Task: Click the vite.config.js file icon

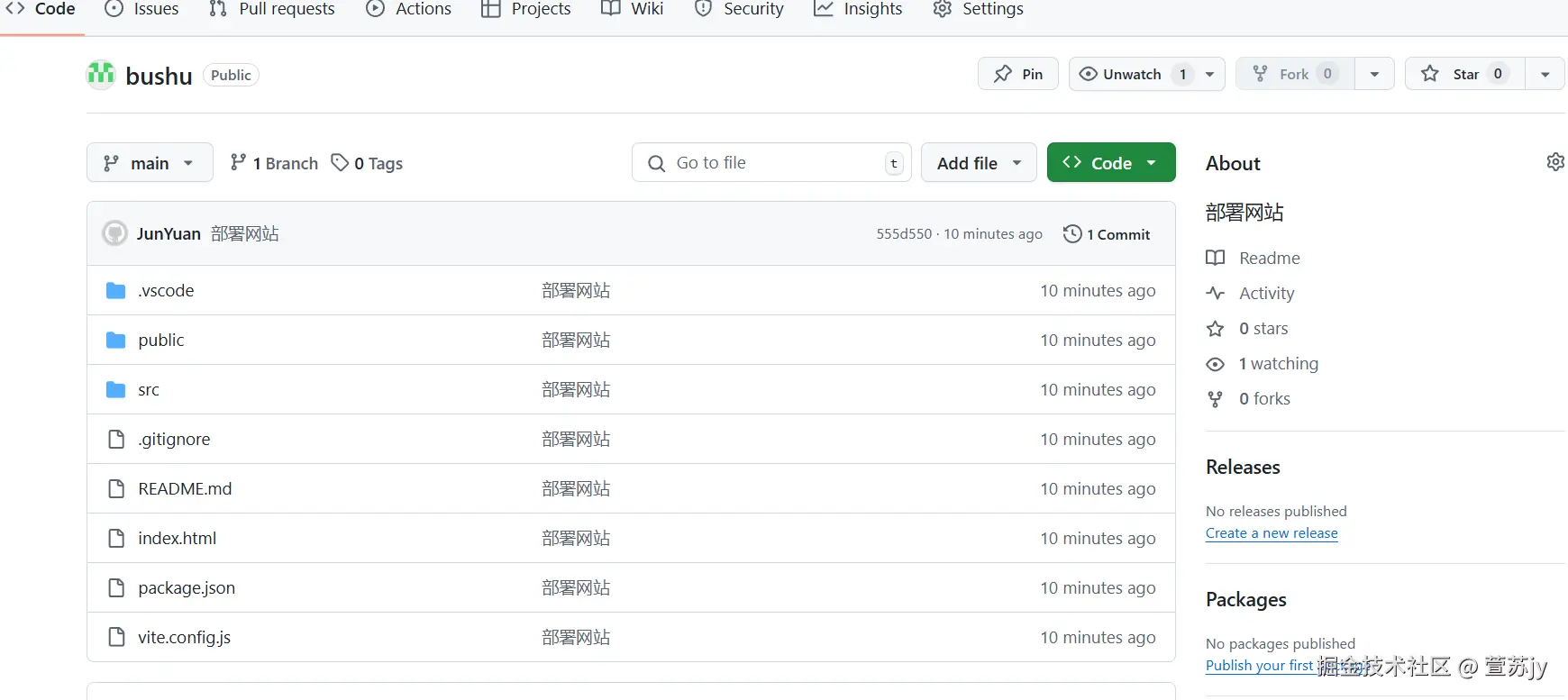Action: click(x=115, y=637)
